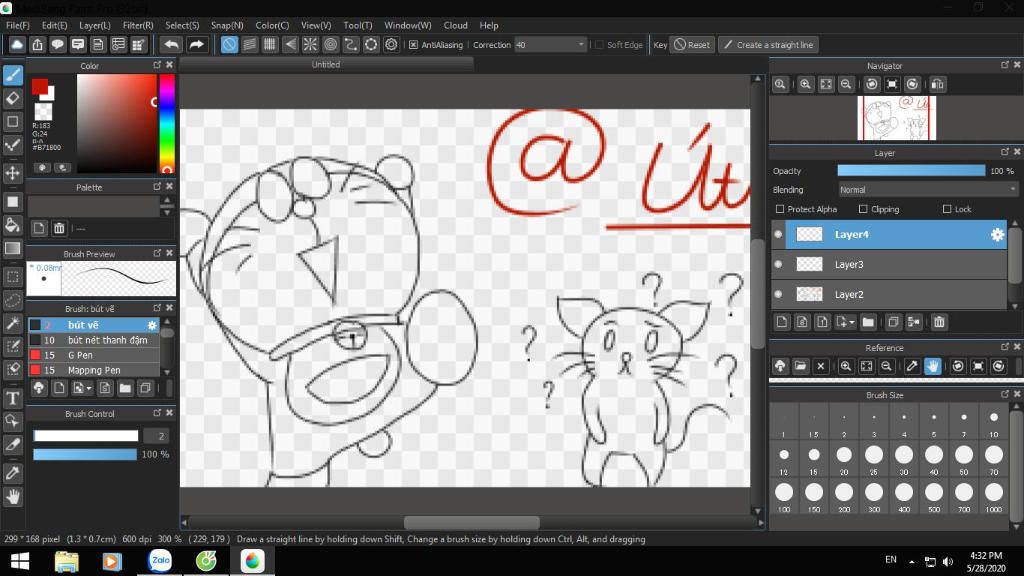
Task: Select the Move tool
Action: tap(12, 173)
